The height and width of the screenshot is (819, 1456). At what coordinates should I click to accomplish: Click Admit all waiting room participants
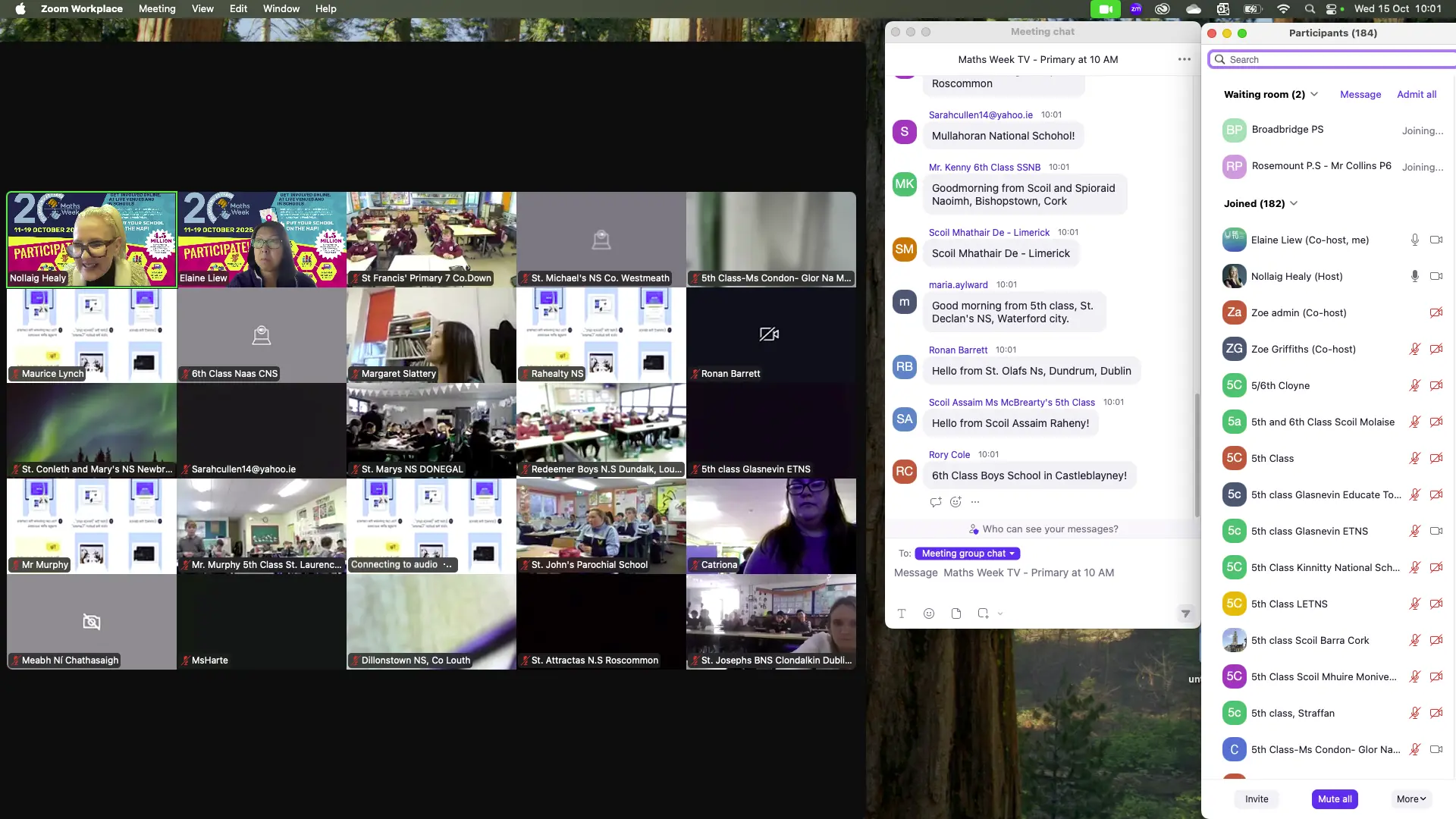[x=1416, y=94]
